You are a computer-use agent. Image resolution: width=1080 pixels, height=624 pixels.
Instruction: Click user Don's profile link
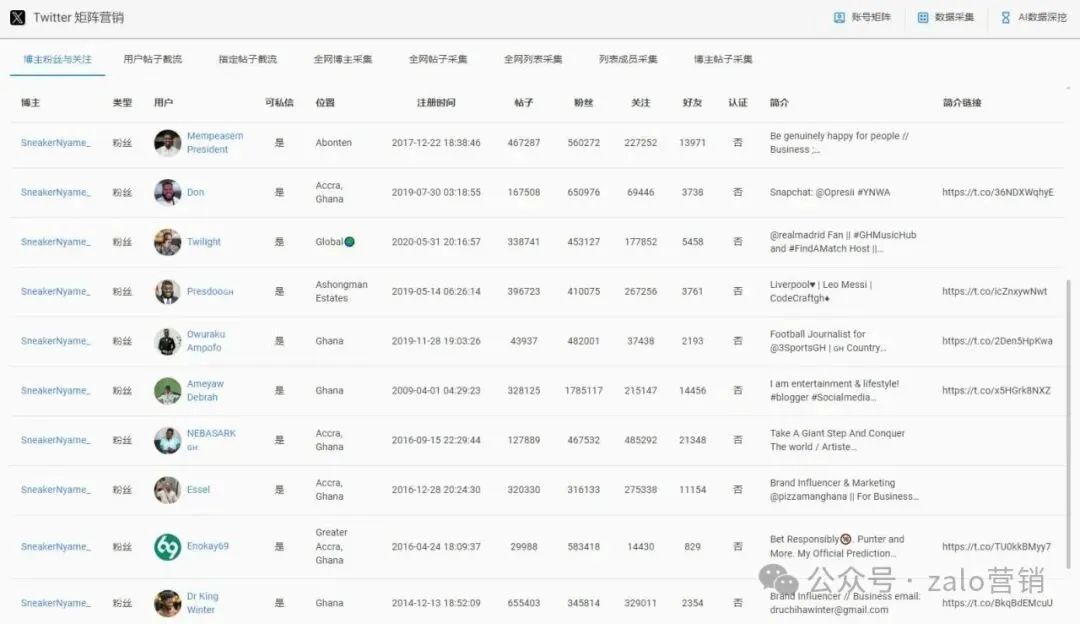pyautogui.click(x=195, y=192)
